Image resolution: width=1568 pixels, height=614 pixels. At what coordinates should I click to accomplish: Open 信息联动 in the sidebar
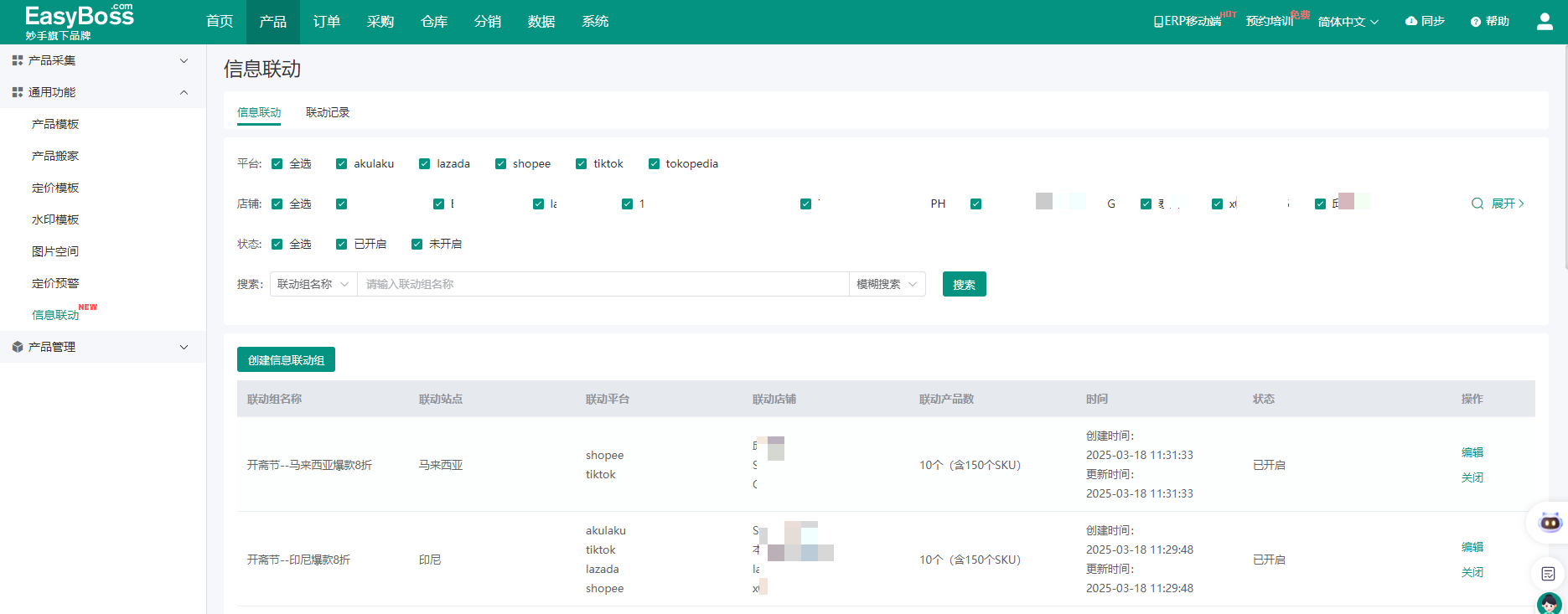coord(55,315)
